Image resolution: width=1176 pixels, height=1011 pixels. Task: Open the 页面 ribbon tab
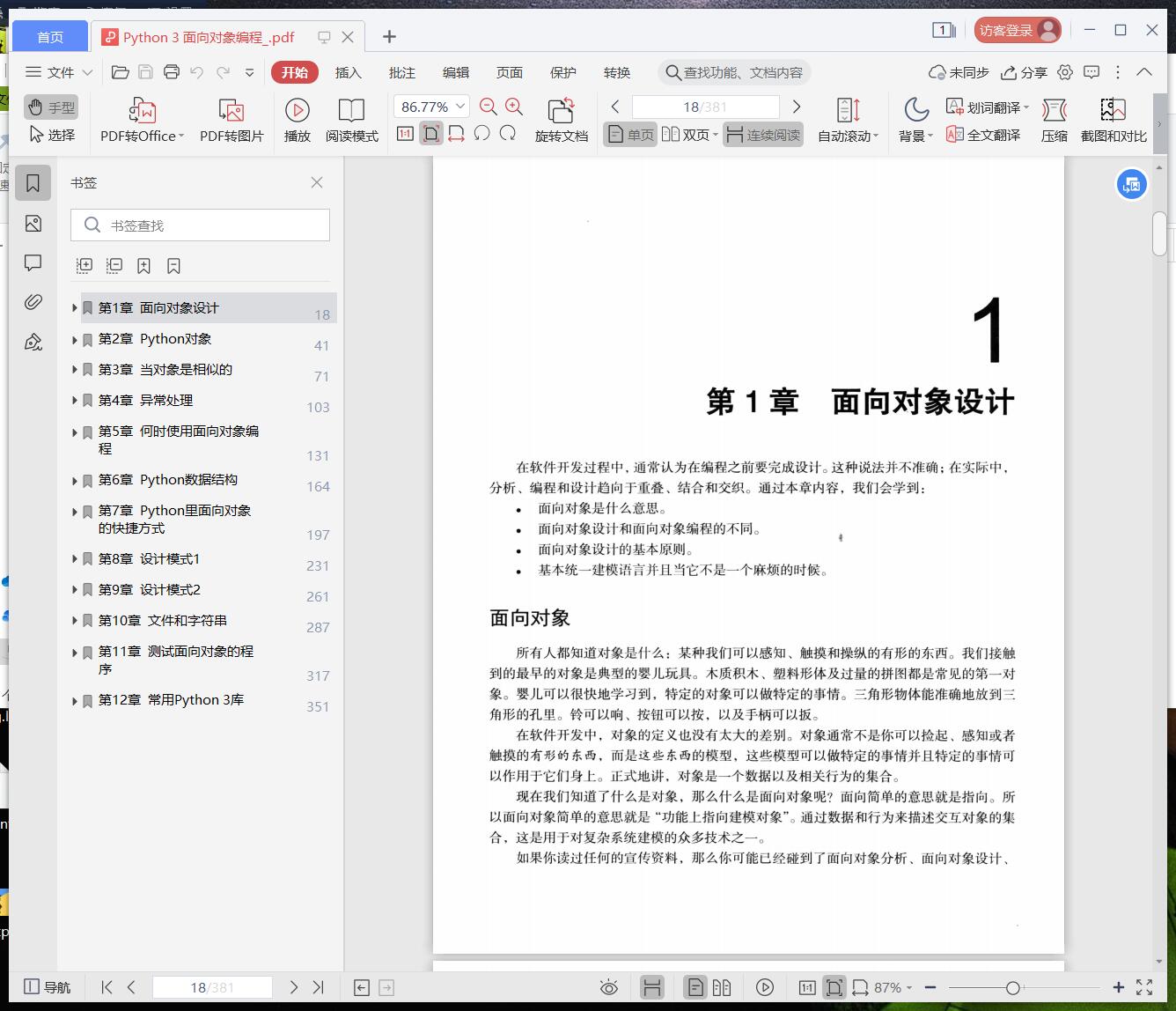(510, 72)
